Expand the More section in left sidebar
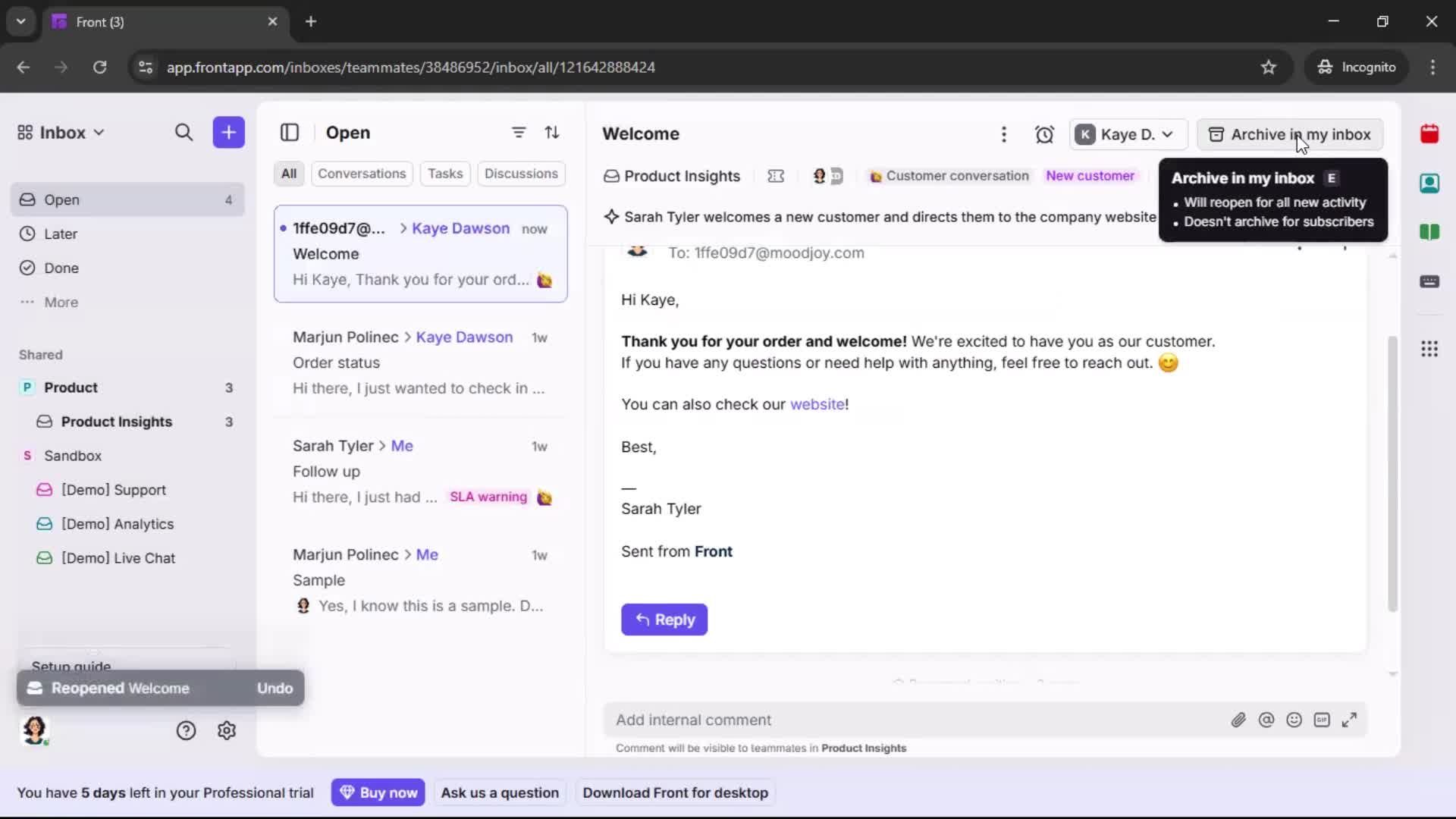 pos(62,302)
